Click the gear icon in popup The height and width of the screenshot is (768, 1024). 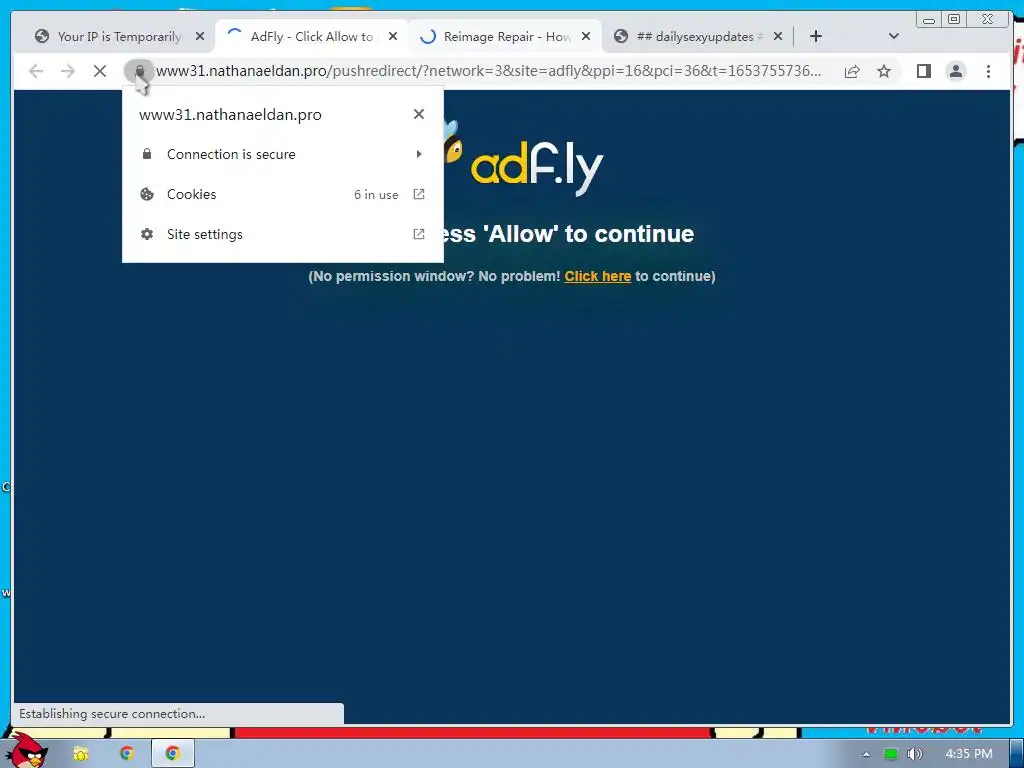[147, 234]
